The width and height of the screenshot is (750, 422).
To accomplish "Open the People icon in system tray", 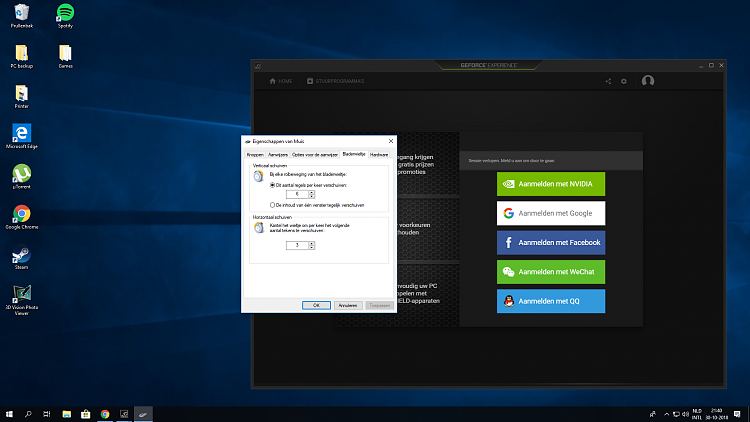I will 652,414.
